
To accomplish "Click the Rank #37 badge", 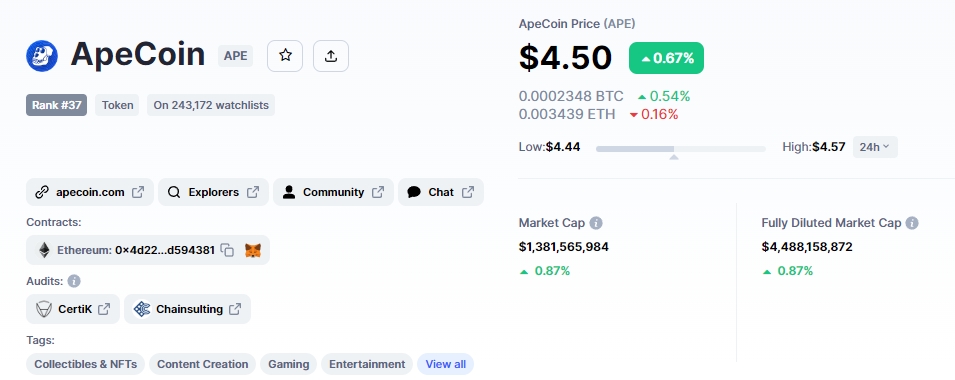I will click(57, 105).
